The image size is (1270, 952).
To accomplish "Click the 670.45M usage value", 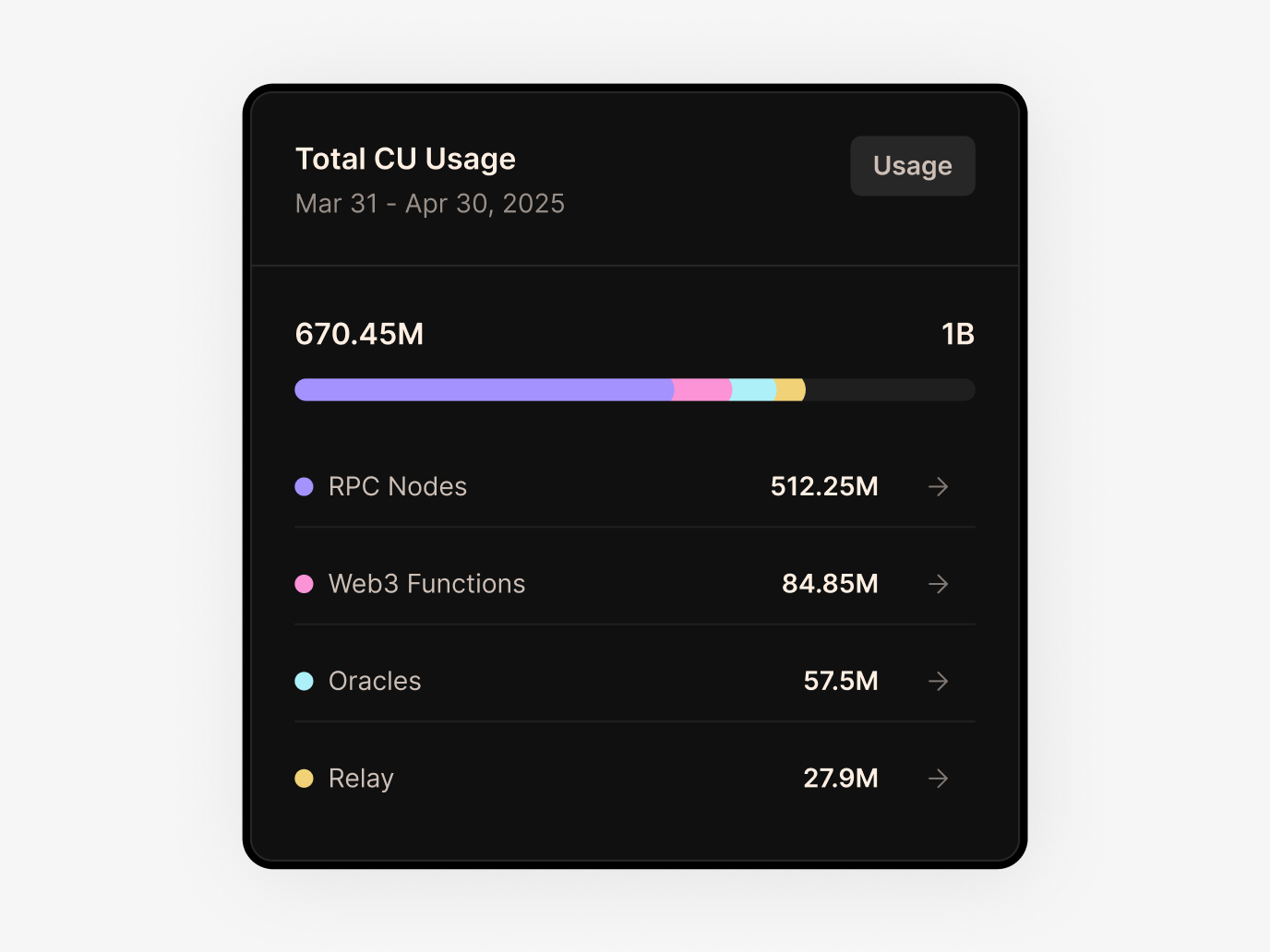I will (x=359, y=334).
